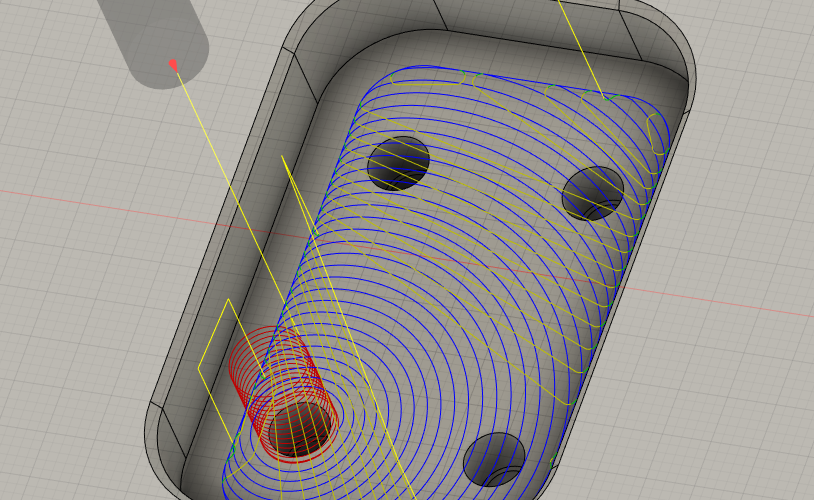The image size is (814, 500).
Task: Select the hole beneath the red helix
Action: pos(300,430)
